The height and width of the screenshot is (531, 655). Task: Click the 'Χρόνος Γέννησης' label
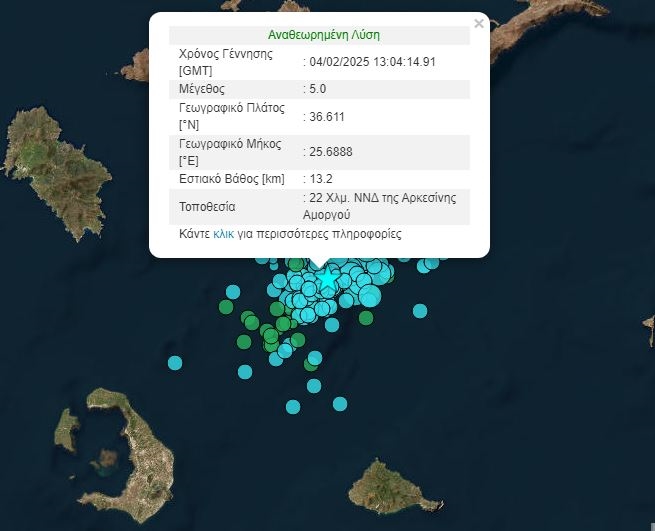coord(226,54)
